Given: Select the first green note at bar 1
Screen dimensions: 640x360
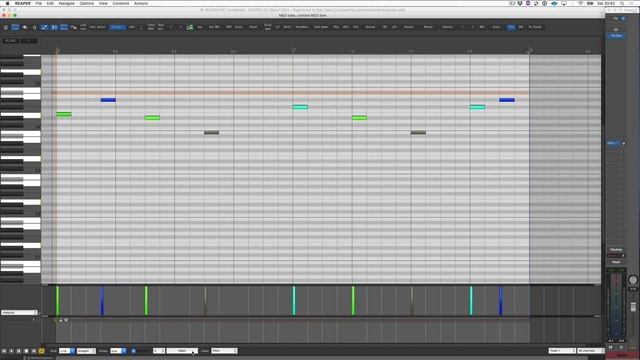Looking at the screenshot, I should click(x=64, y=114).
